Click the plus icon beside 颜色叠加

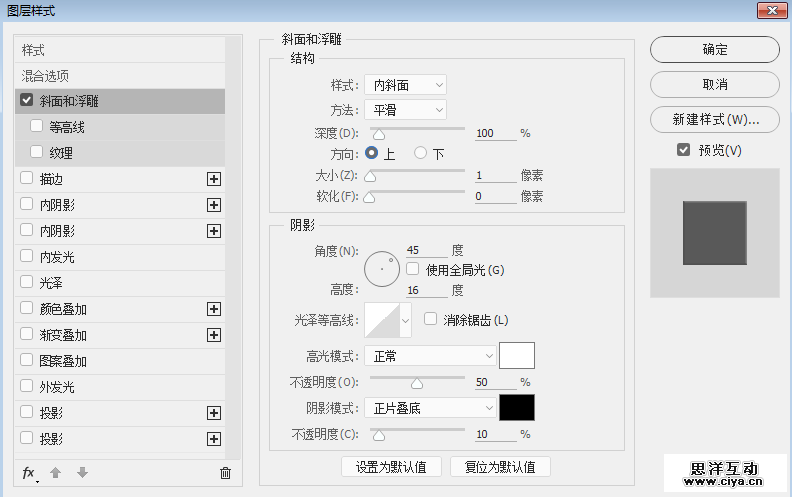tap(213, 309)
